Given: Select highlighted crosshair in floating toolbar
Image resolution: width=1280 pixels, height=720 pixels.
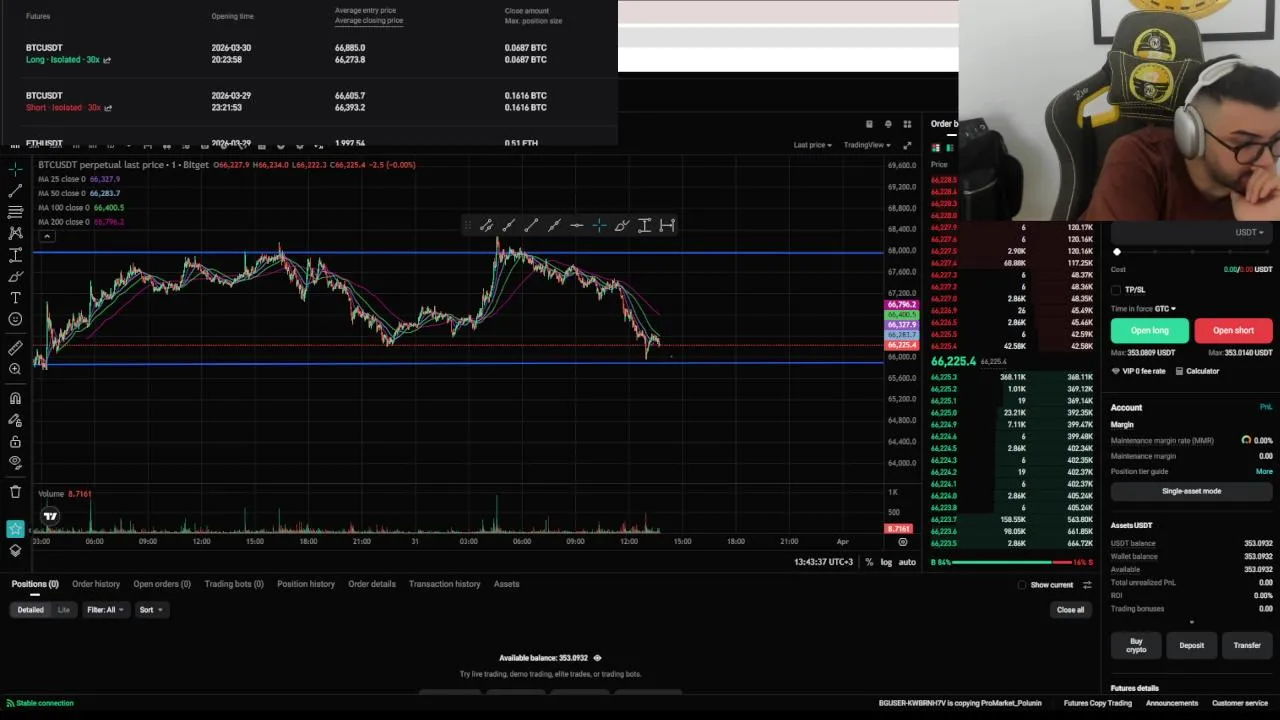Looking at the screenshot, I should point(599,225).
